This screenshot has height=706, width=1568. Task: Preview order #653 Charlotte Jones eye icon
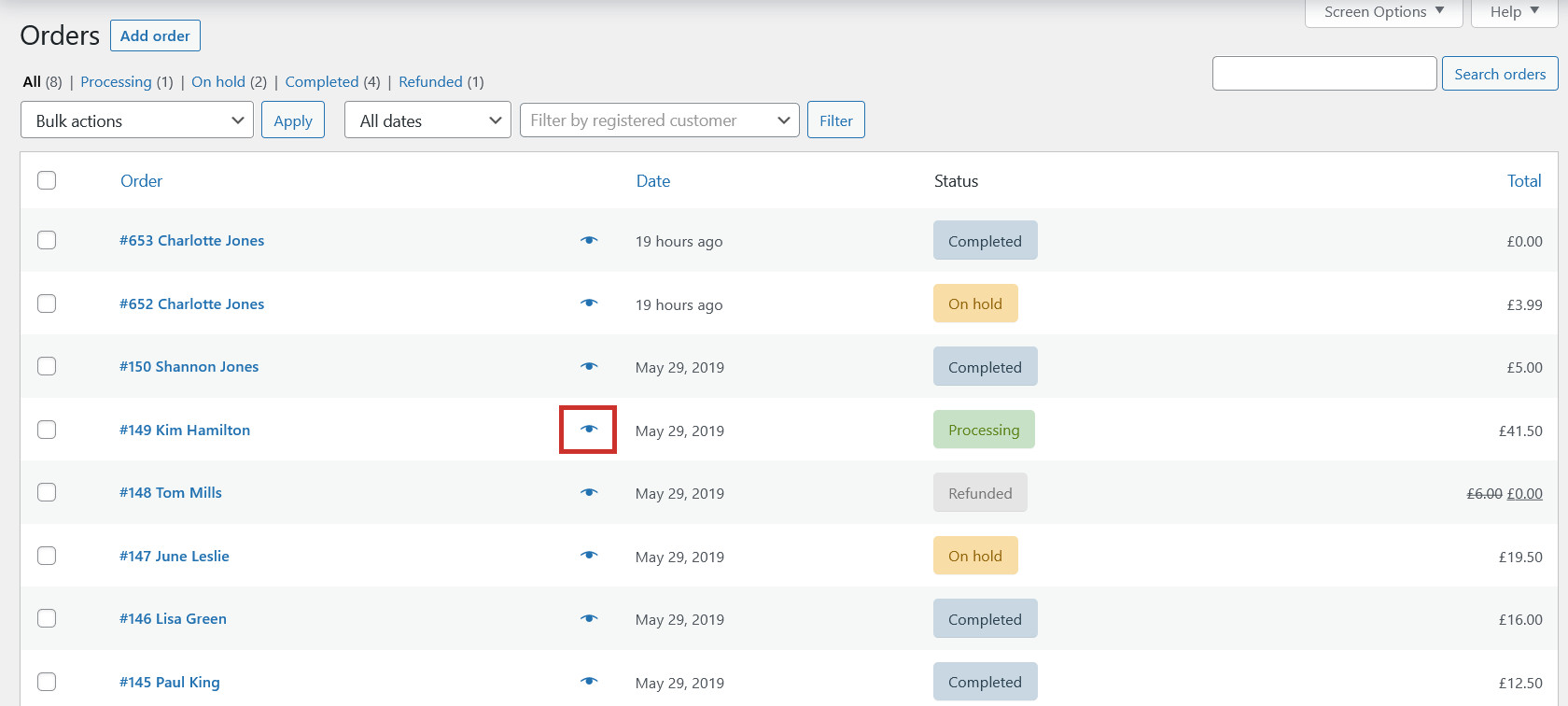coord(589,240)
